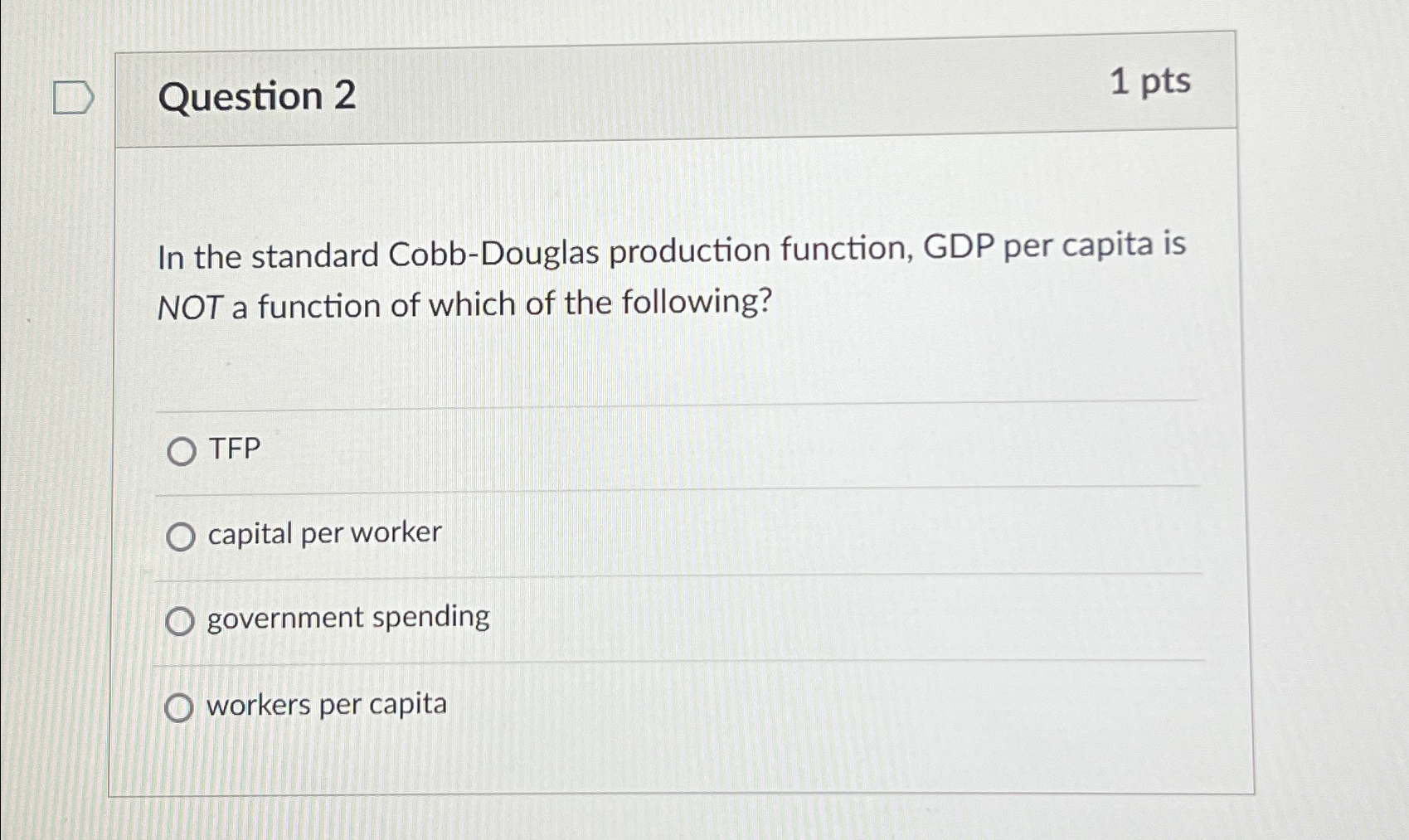The image size is (1409, 840).
Task: Click the capital per worker answer text
Action: 323,534
